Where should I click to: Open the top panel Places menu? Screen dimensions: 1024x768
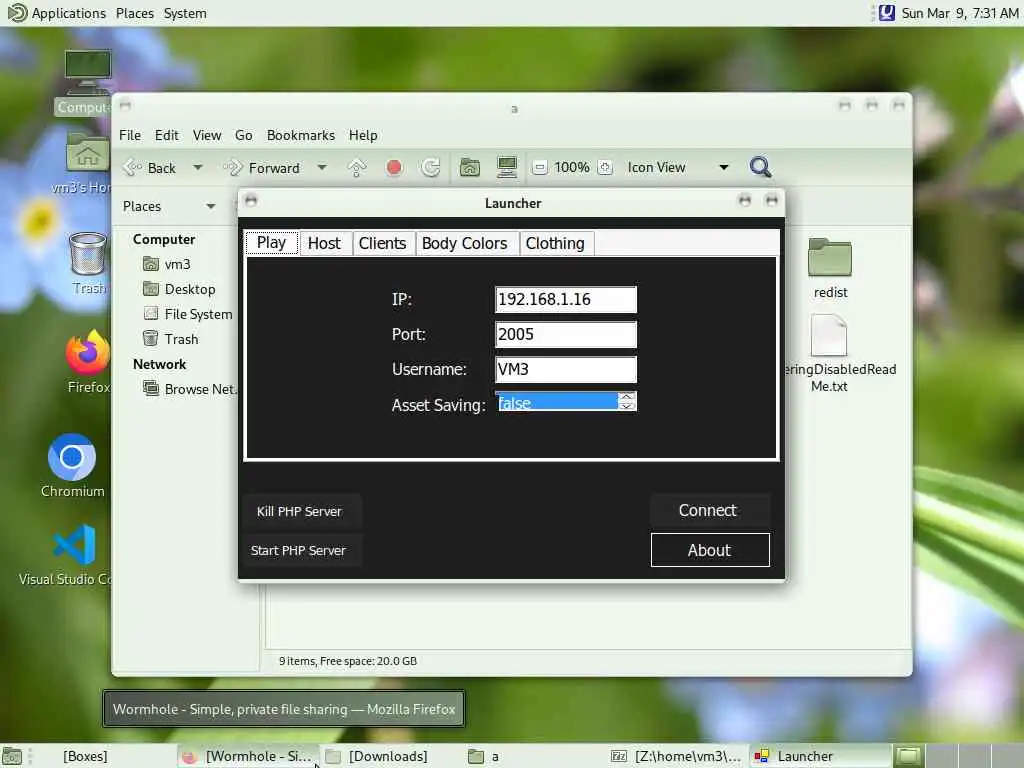[x=135, y=13]
